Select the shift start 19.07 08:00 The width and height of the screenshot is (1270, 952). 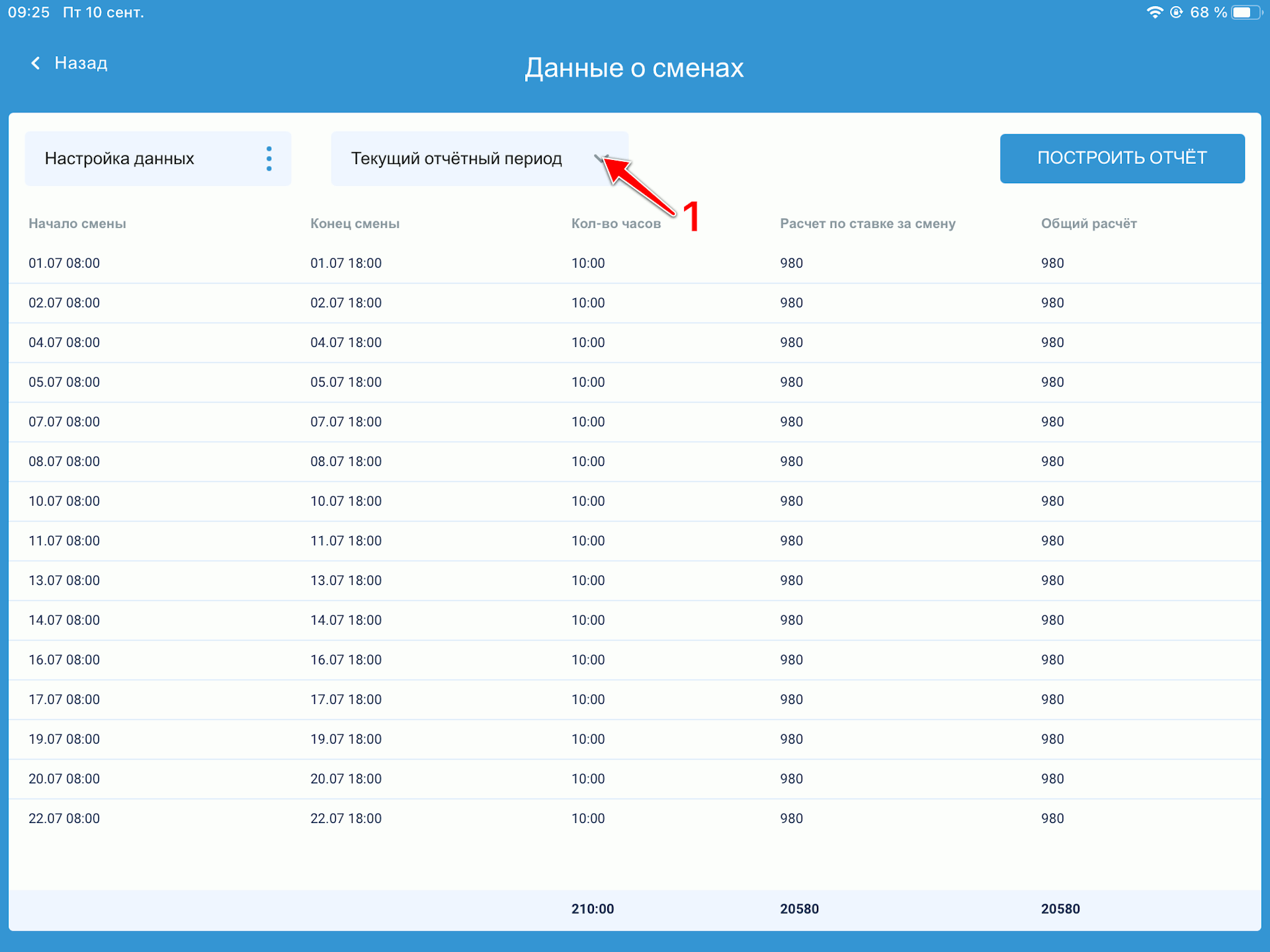(x=64, y=739)
